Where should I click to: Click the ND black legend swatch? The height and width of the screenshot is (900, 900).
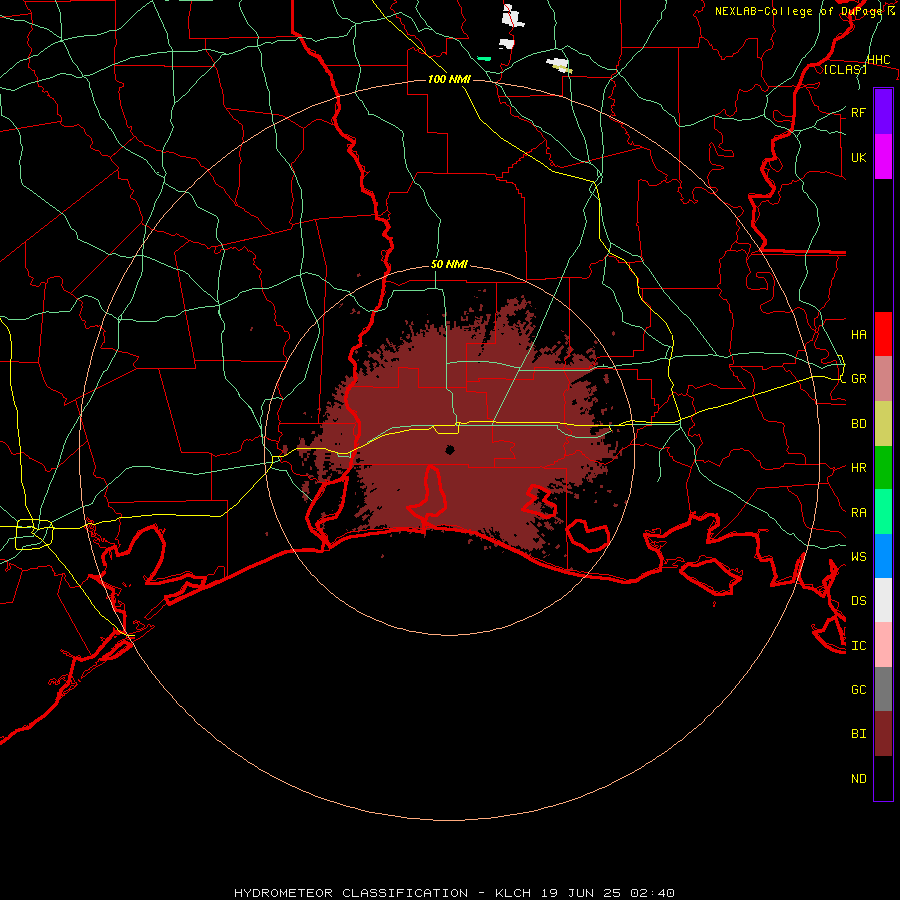883,778
